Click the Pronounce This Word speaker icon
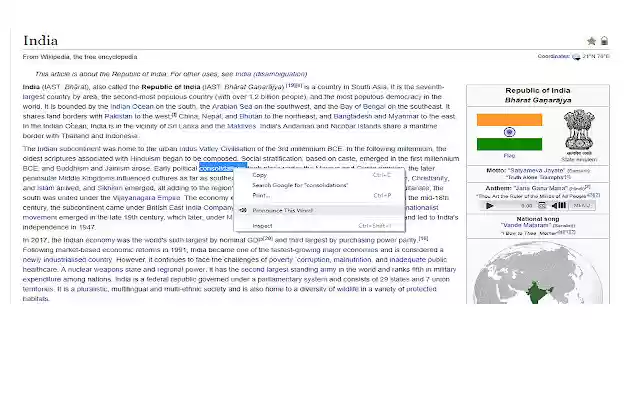 pos(243,211)
